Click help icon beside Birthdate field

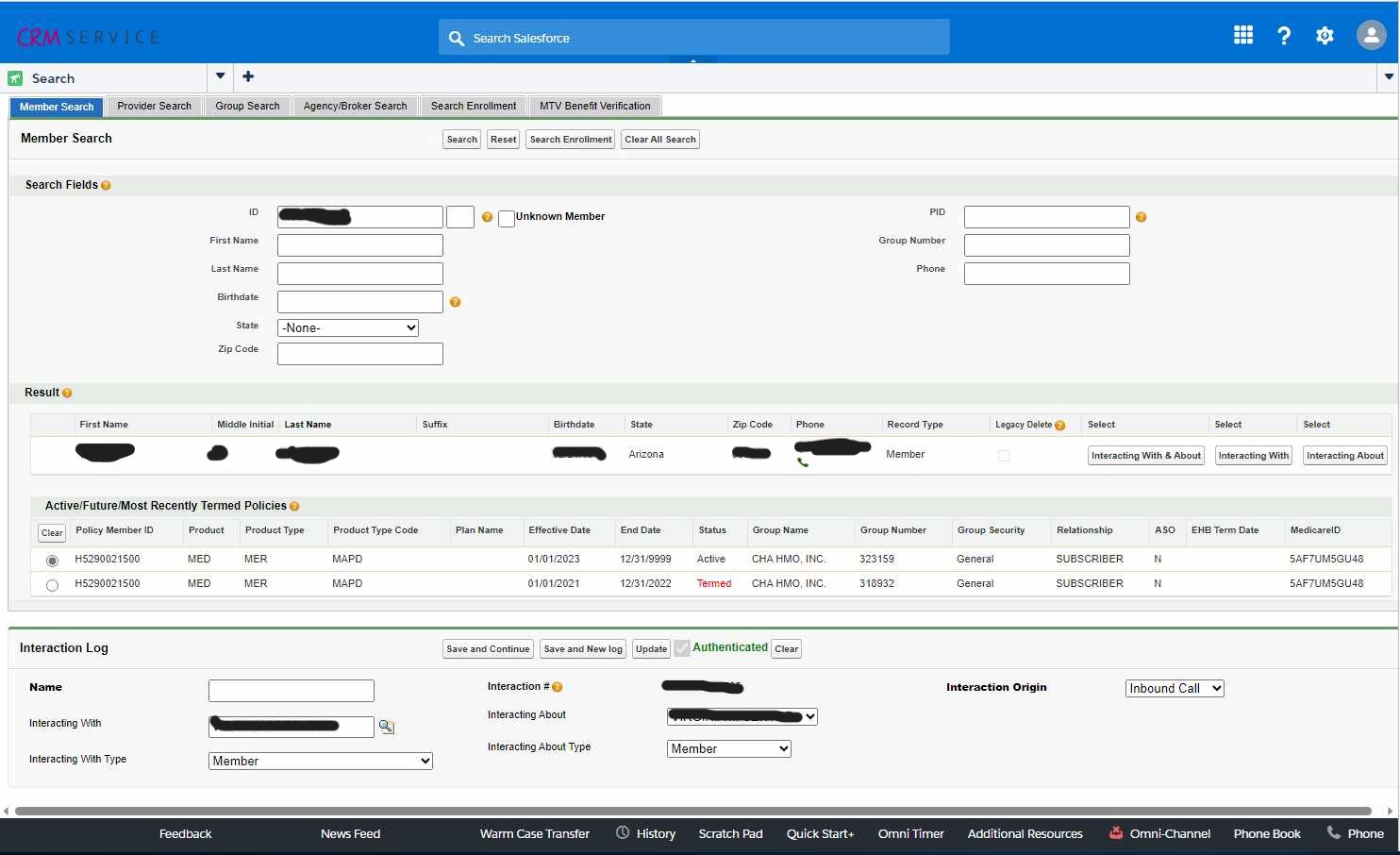coord(455,302)
